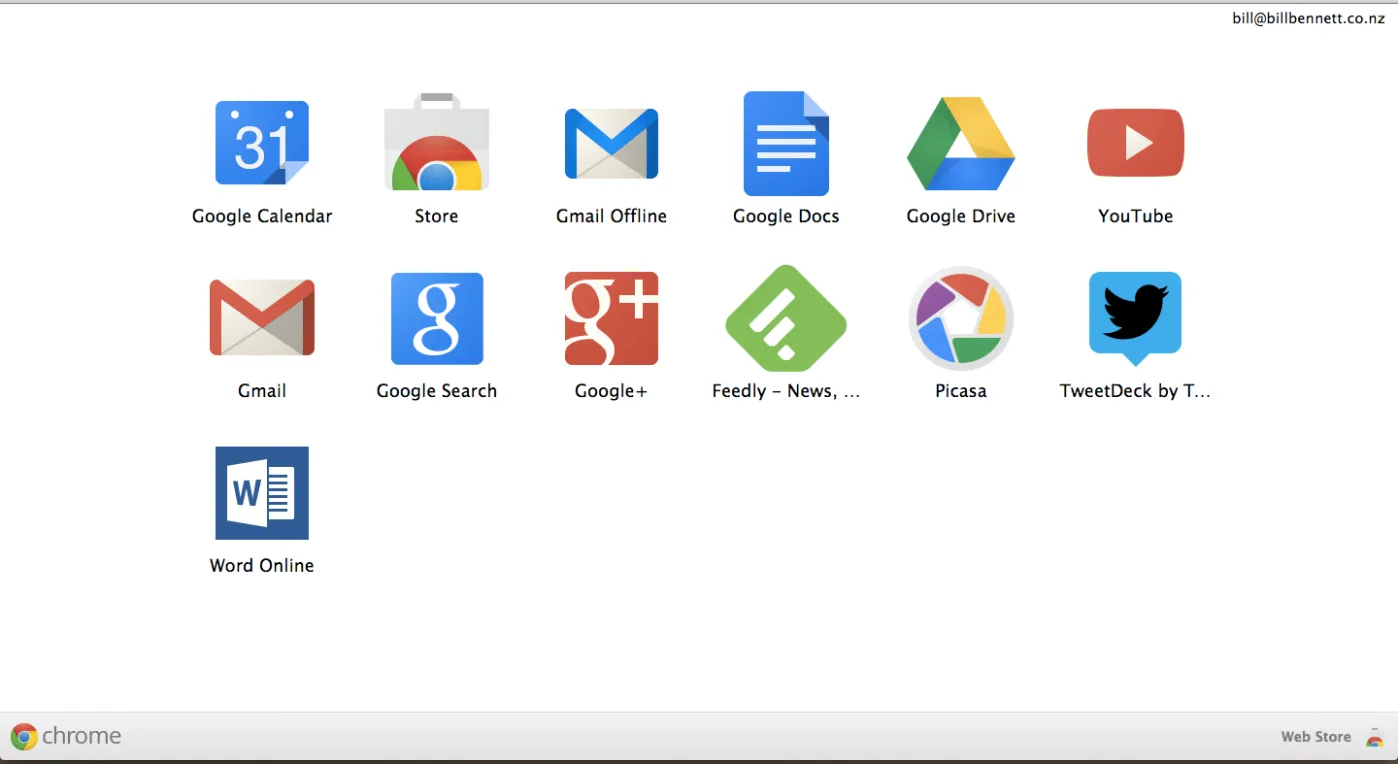Open the Picasa pinwheel icon

961,318
